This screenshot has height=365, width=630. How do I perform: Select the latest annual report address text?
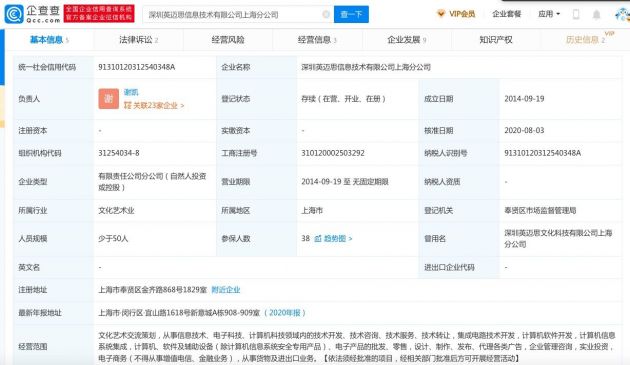point(179,312)
